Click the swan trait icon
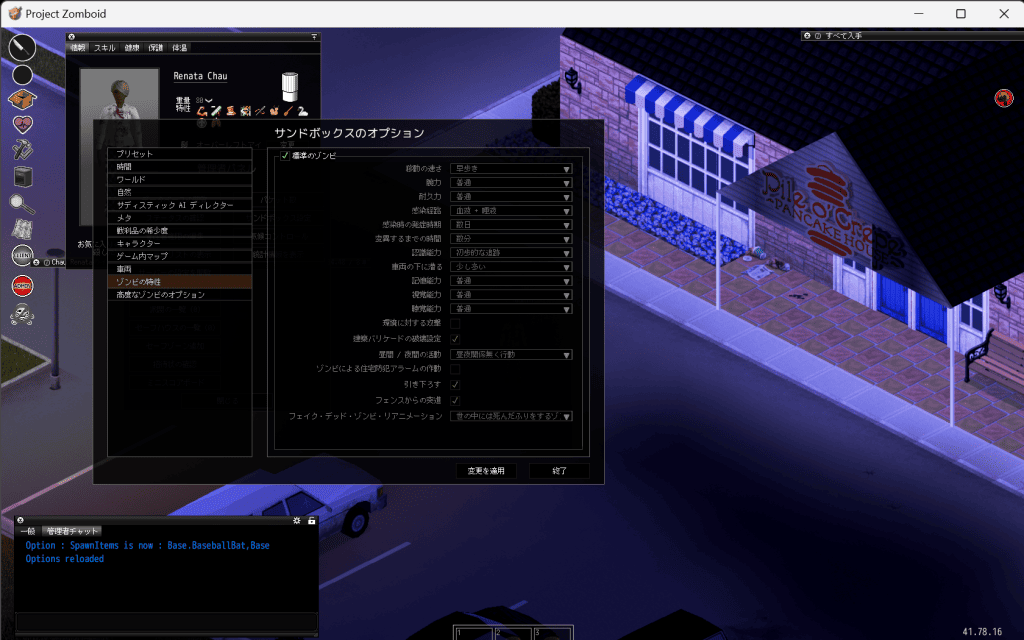The image size is (1024, 640). click(x=302, y=111)
